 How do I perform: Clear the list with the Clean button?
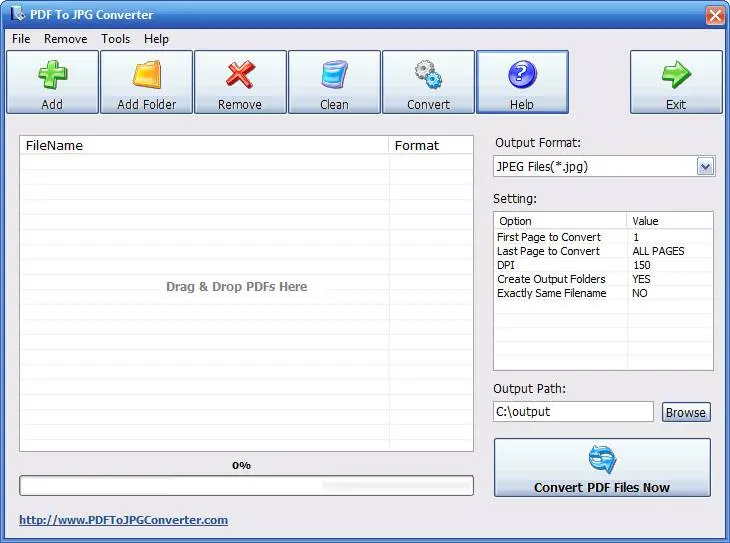point(334,82)
